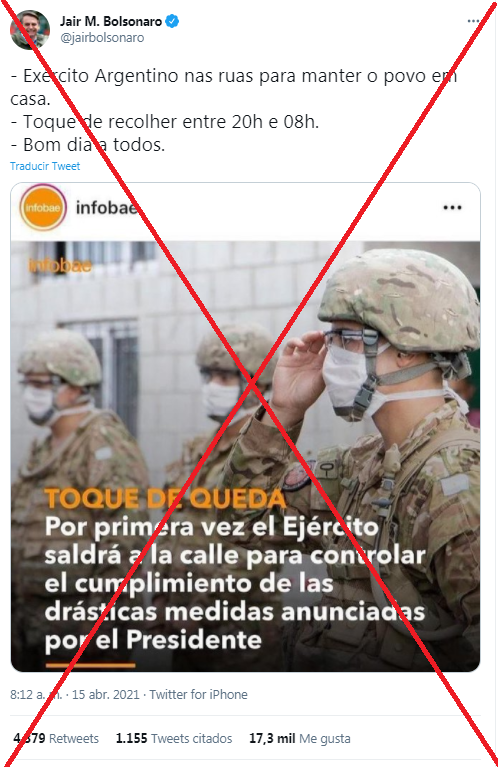Viewport: 498px width, 767px height.
Task: View the 17,3 mil Me gusta list
Action: pos(299,738)
